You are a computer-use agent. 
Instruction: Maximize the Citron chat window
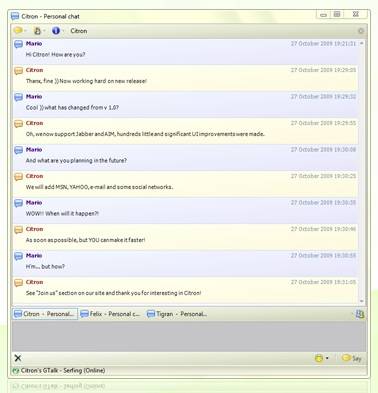click(337, 14)
